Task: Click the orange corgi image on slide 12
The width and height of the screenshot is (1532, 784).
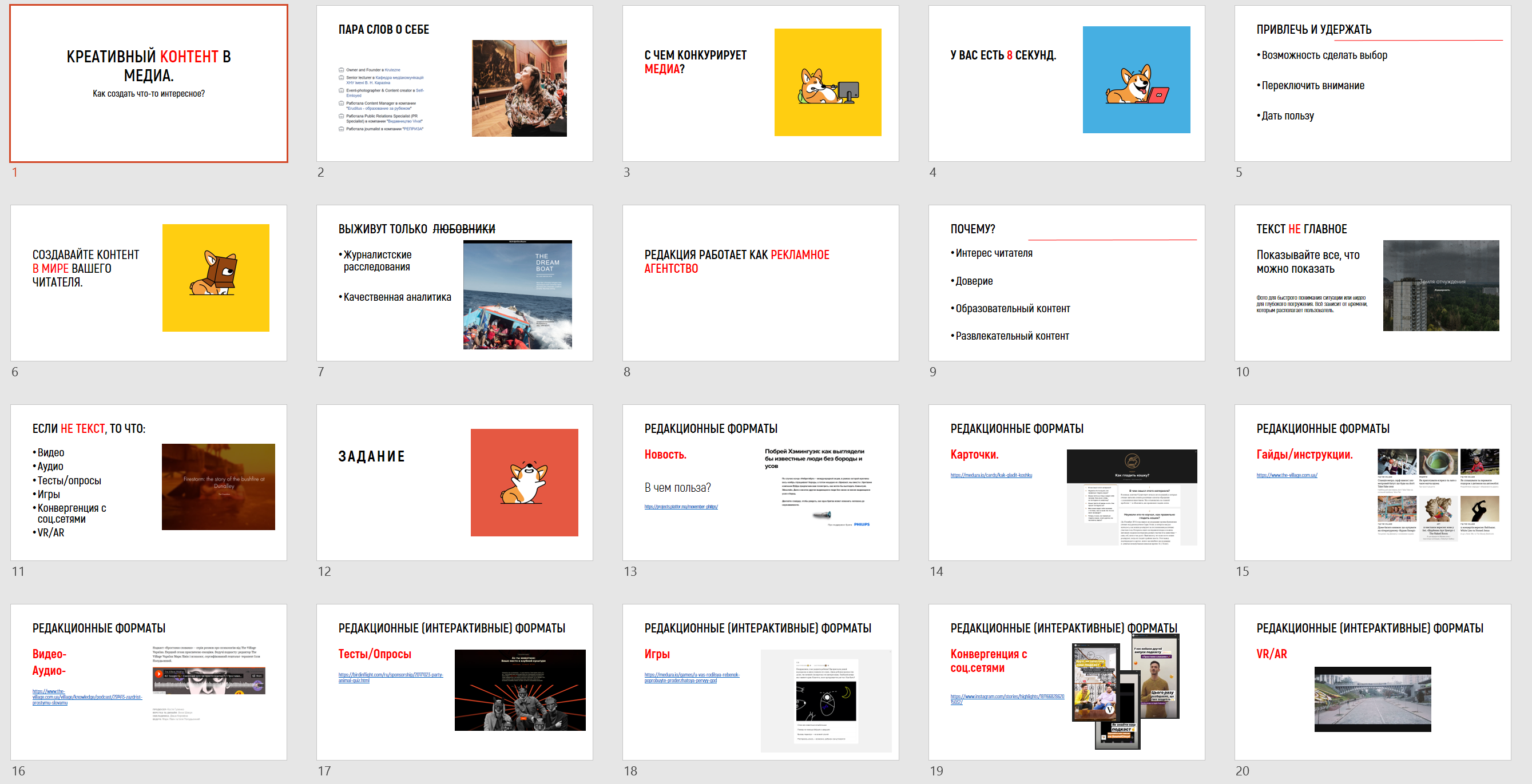Action: [525, 483]
